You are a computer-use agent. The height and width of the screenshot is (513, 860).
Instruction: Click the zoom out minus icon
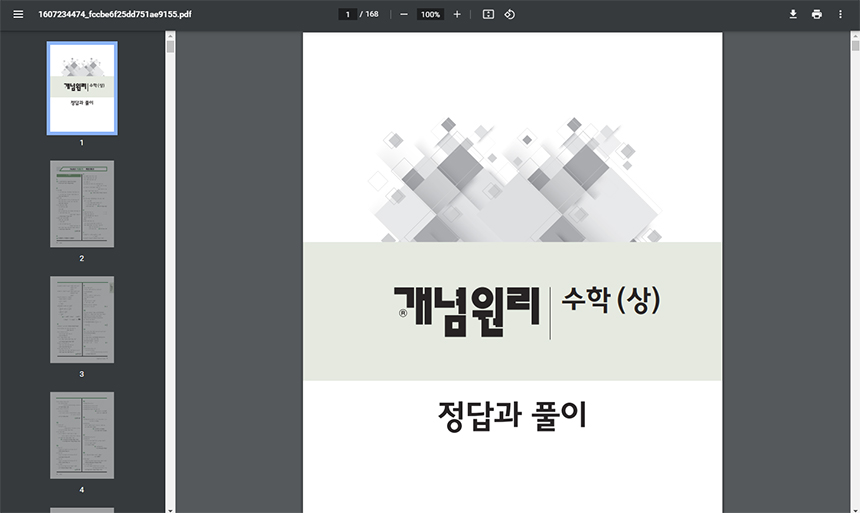[x=404, y=14]
